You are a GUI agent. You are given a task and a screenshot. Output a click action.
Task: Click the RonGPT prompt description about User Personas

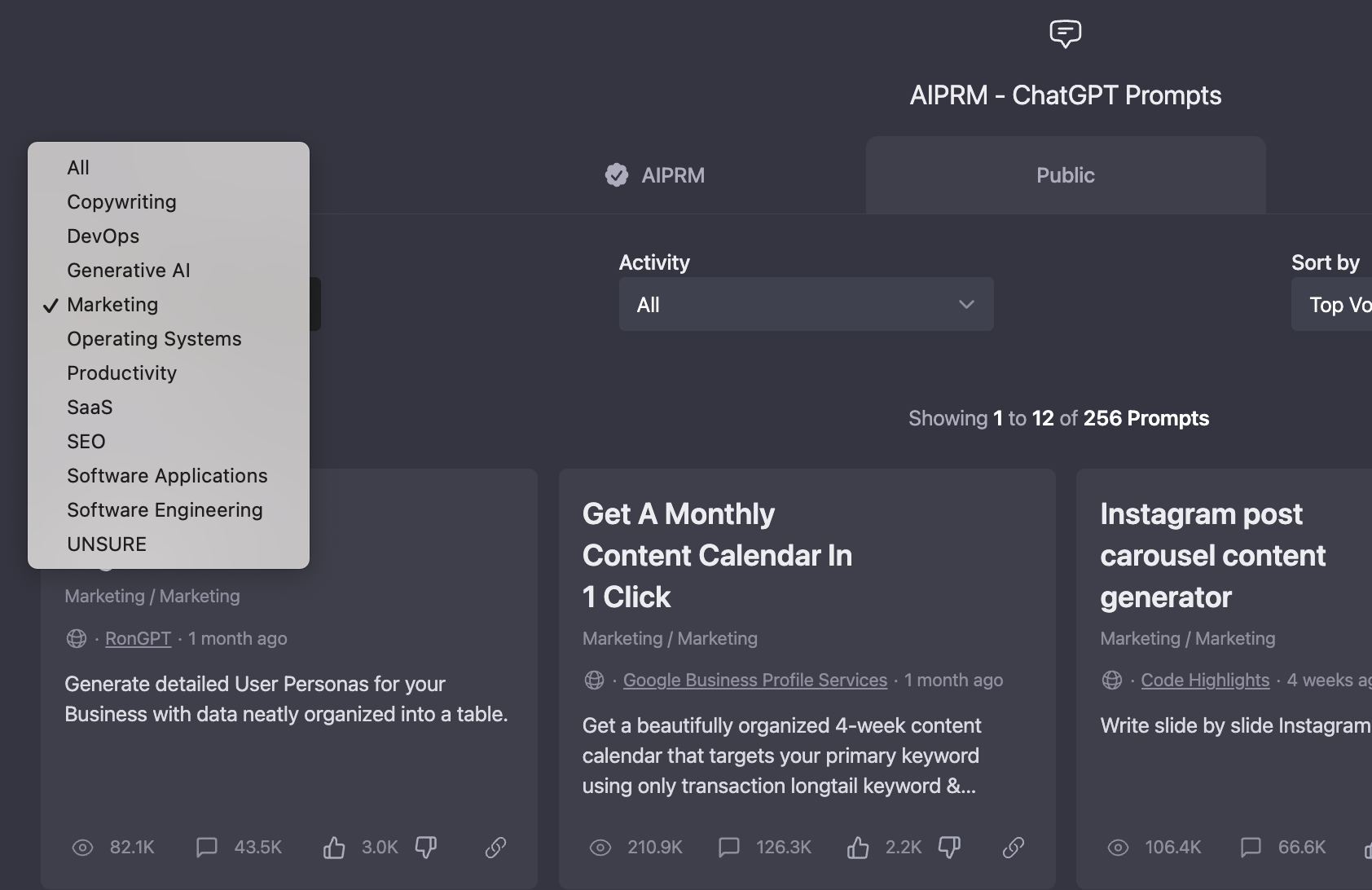click(x=286, y=698)
